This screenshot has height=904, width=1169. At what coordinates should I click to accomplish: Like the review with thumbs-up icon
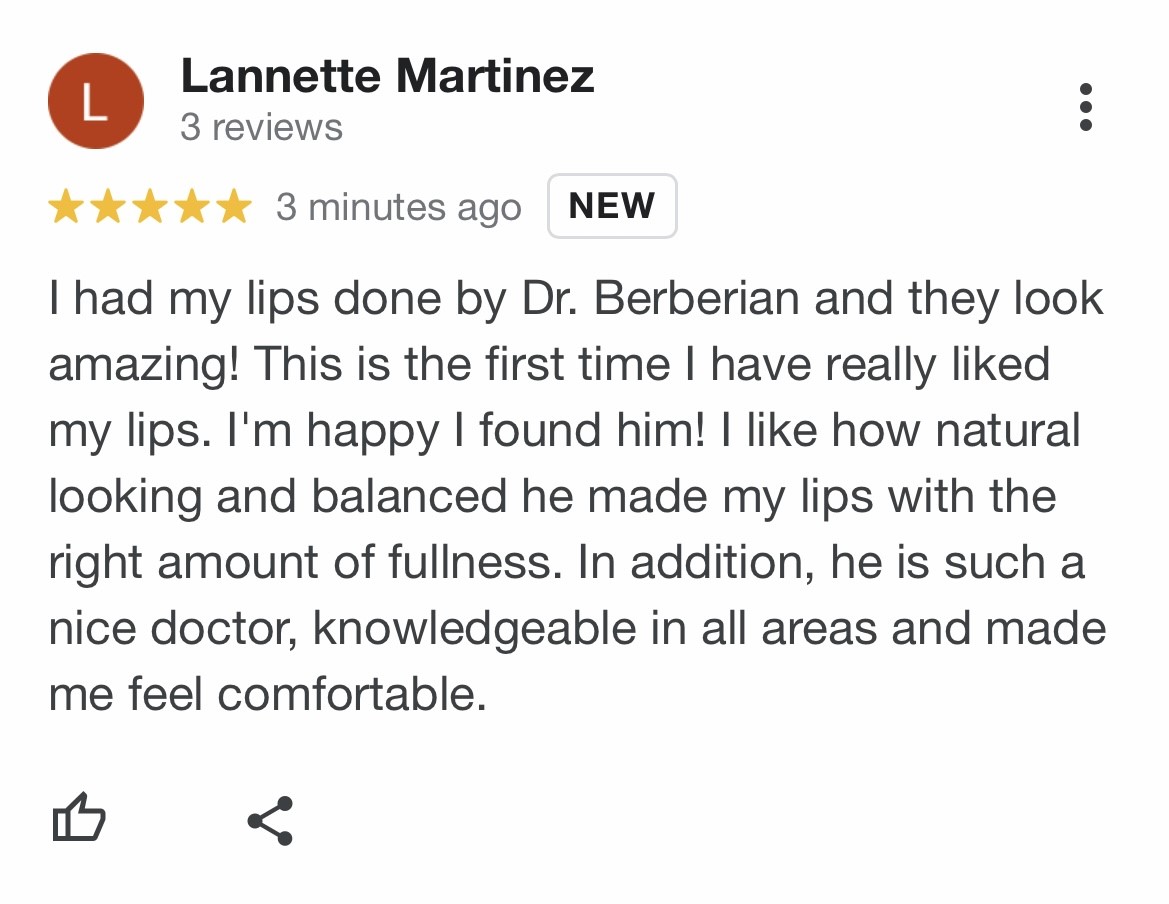78,819
